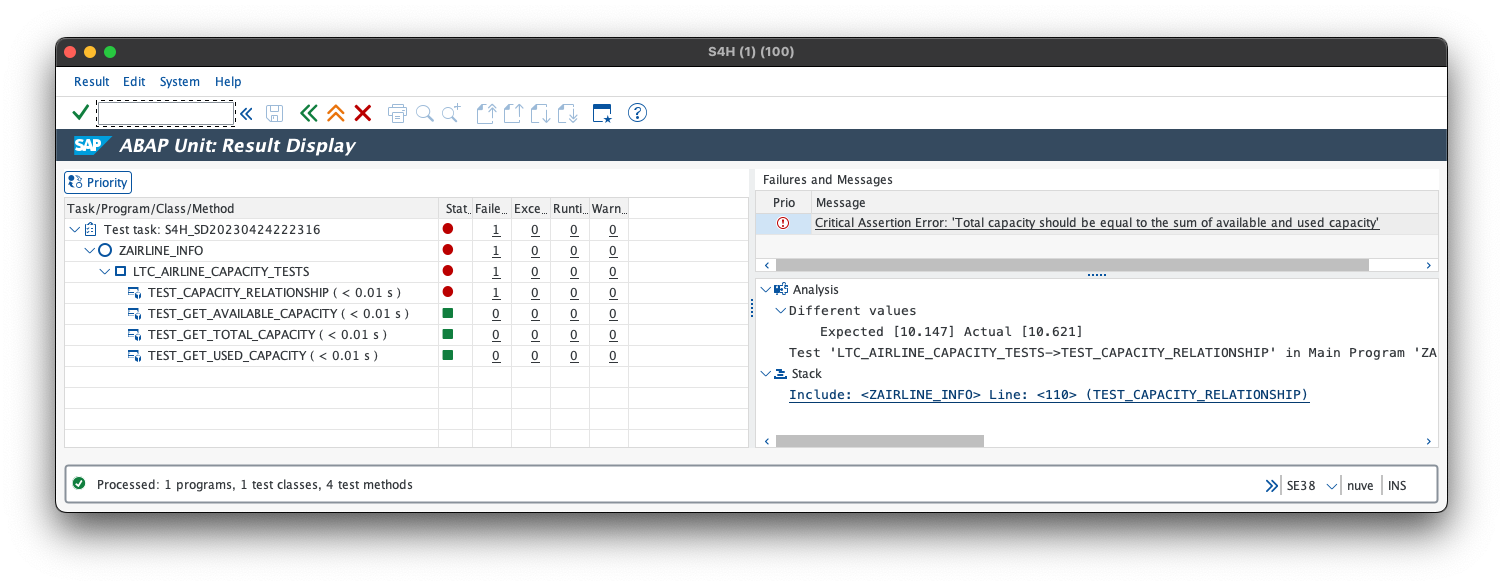Image resolution: width=1503 pixels, height=586 pixels.
Task: Click green status square of TEST_GET_USED_CAPACITY
Action: 448,355
